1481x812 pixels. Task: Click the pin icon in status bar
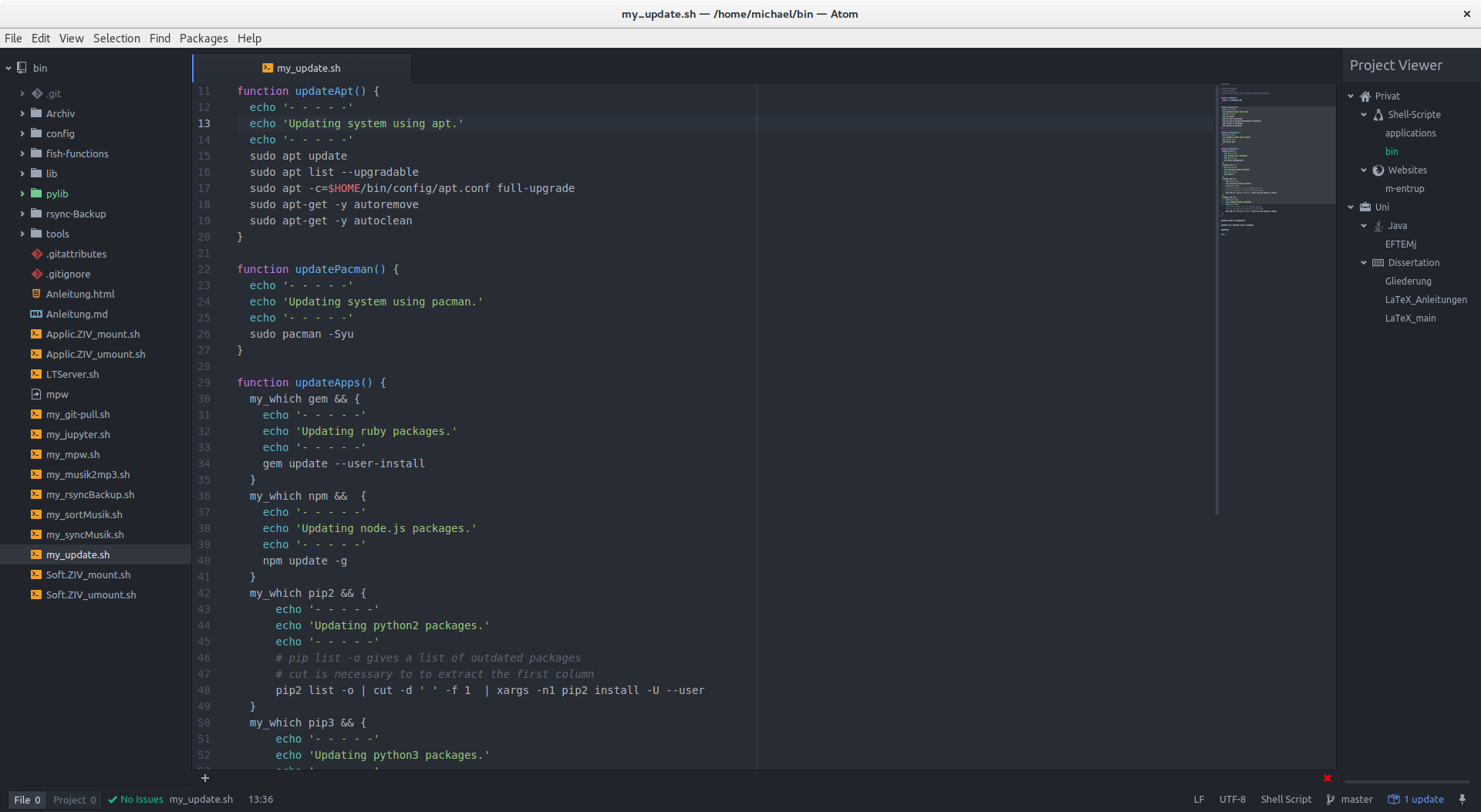pos(1462,800)
